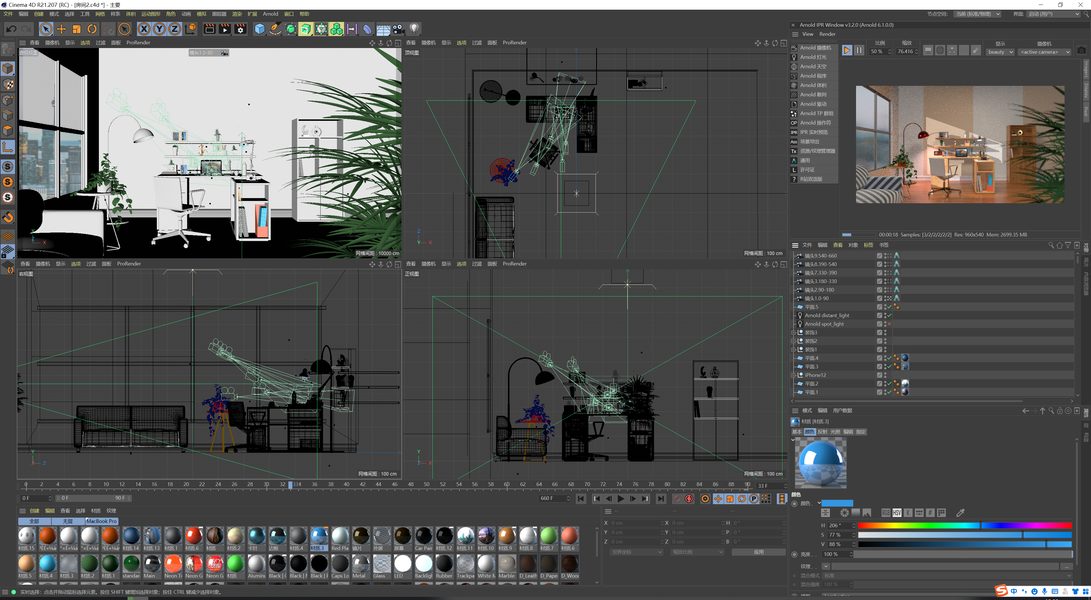Open the beauty display dropdown
Image resolution: width=1091 pixels, height=600 pixels.
pyautogui.click(x=1000, y=52)
